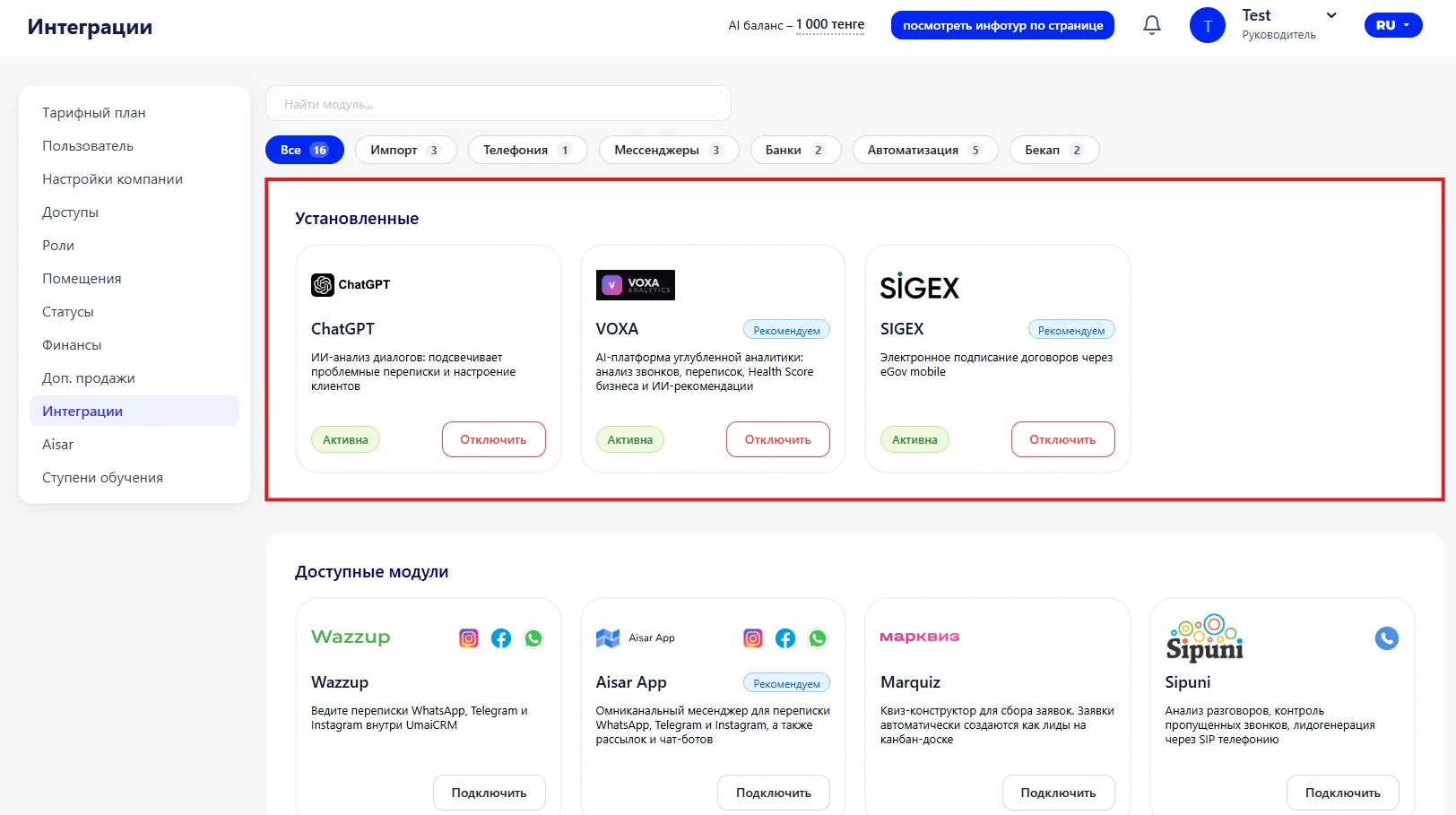Viewport: 1456px width, 815px height.
Task: Disable the ChatGPT integration
Action: coord(494,439)
